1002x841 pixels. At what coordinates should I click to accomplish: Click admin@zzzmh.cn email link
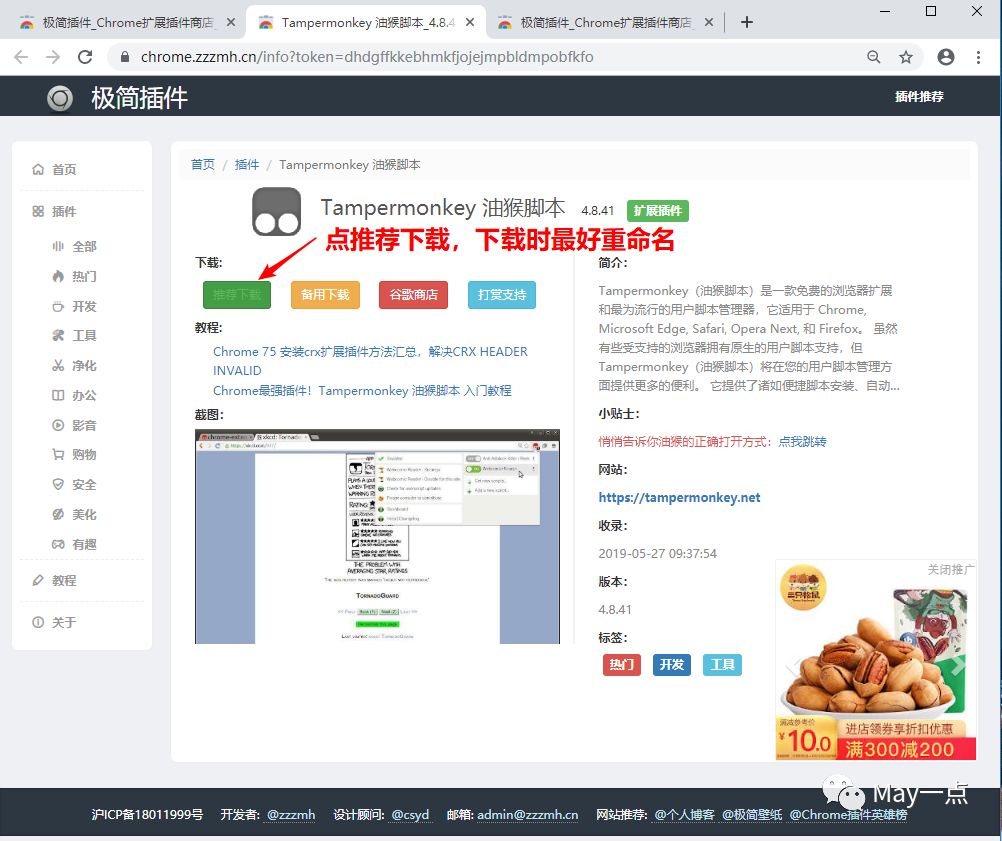pos(528,815)
